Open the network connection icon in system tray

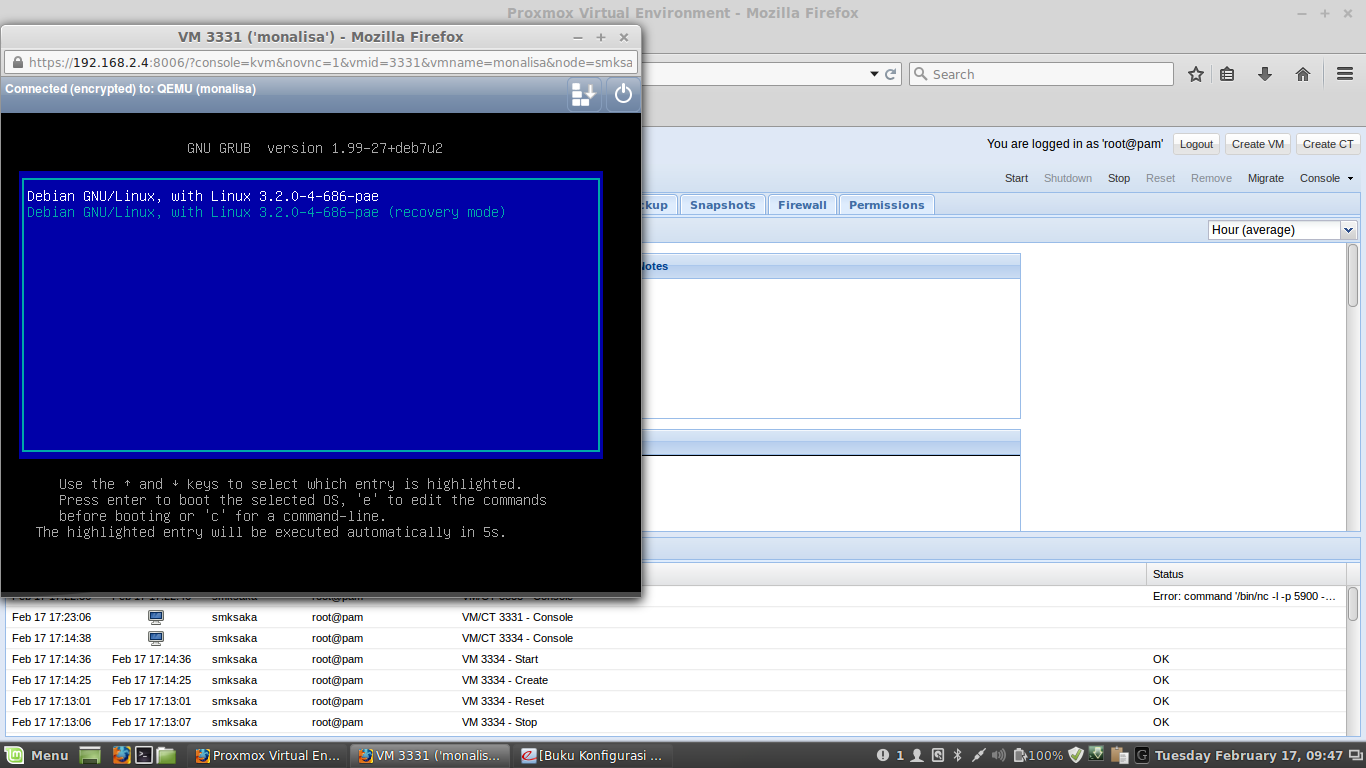pyautogui.click(x=978, y=755)
